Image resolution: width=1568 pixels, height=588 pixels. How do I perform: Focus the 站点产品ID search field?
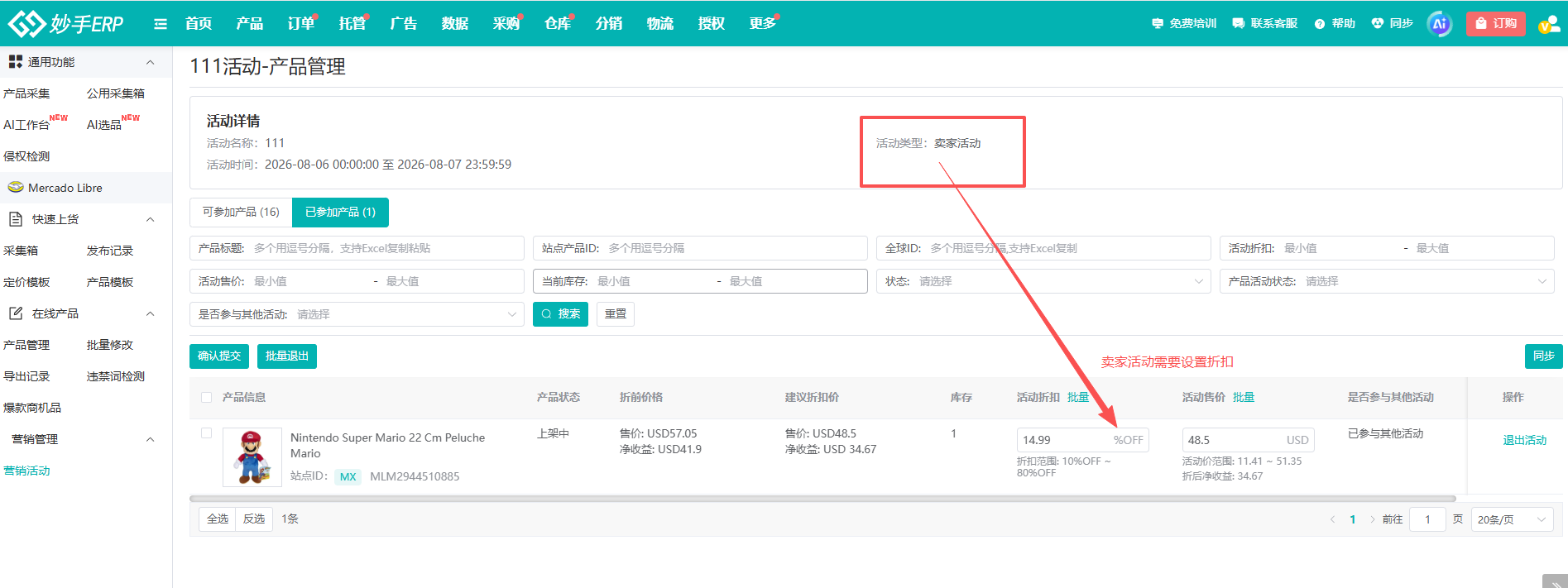[700, 248]
